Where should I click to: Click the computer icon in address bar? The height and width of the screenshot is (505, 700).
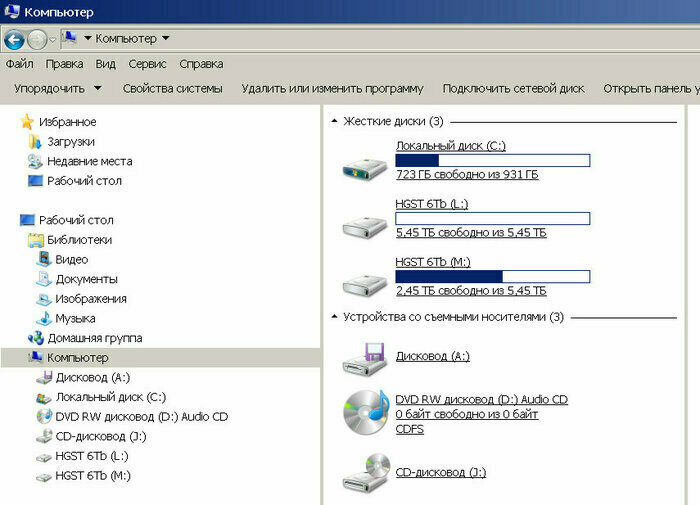[69, 38]
